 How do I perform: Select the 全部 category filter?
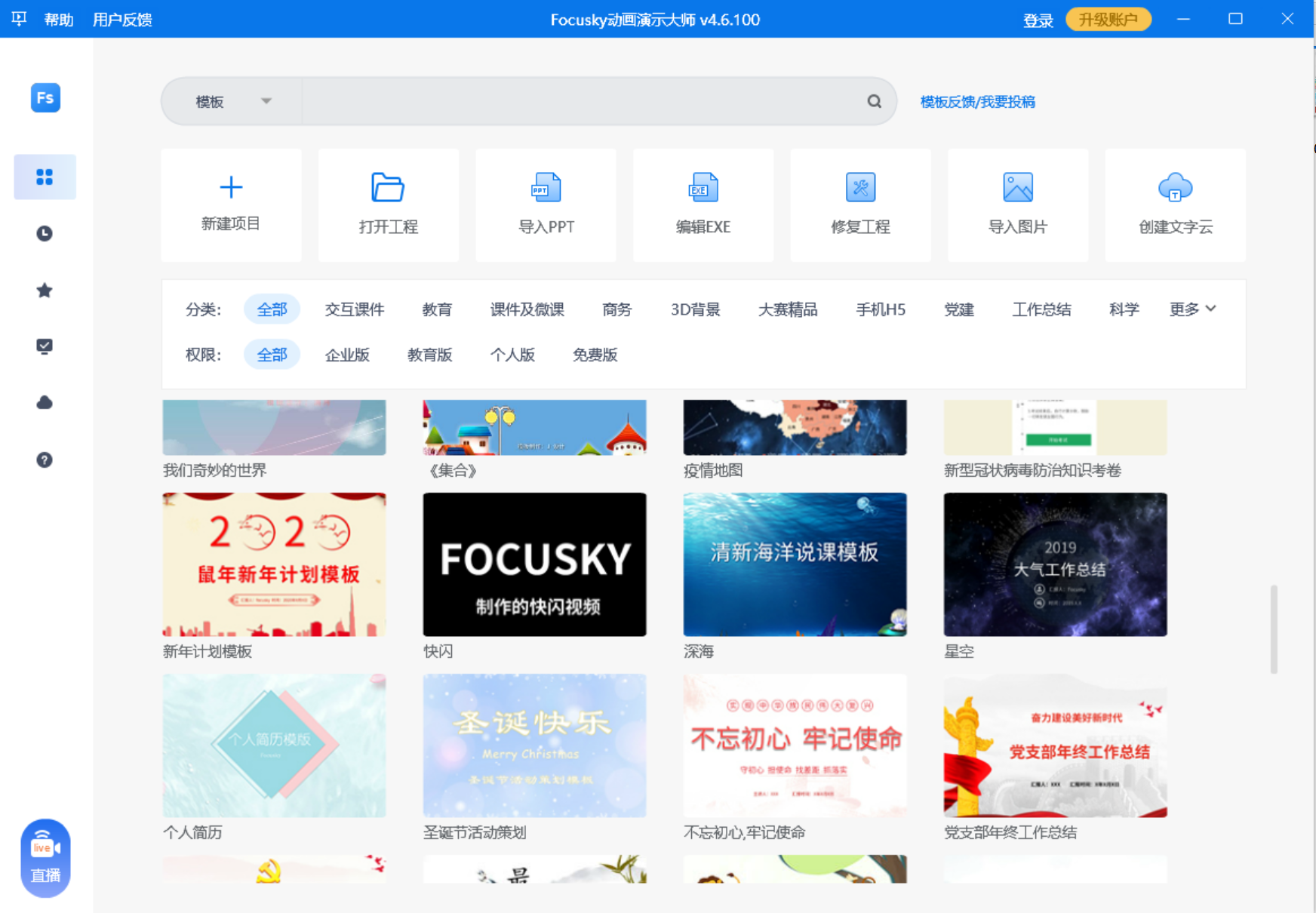(x=272, y=309)
